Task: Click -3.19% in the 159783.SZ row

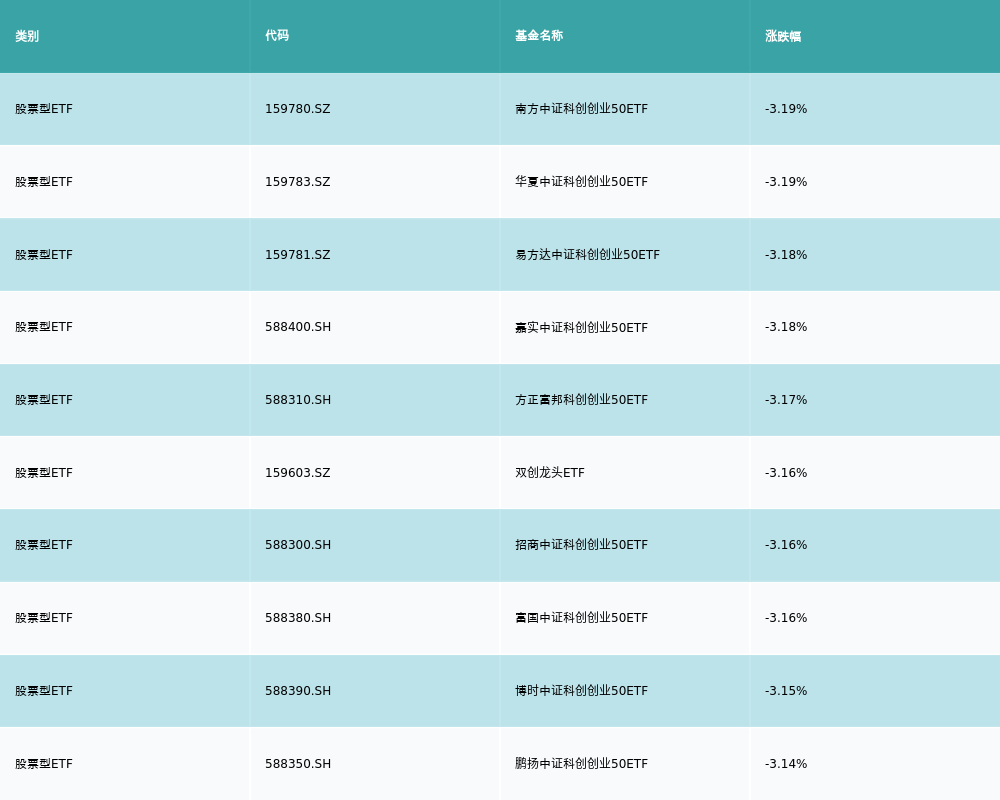Action: (x=786, y=182)
